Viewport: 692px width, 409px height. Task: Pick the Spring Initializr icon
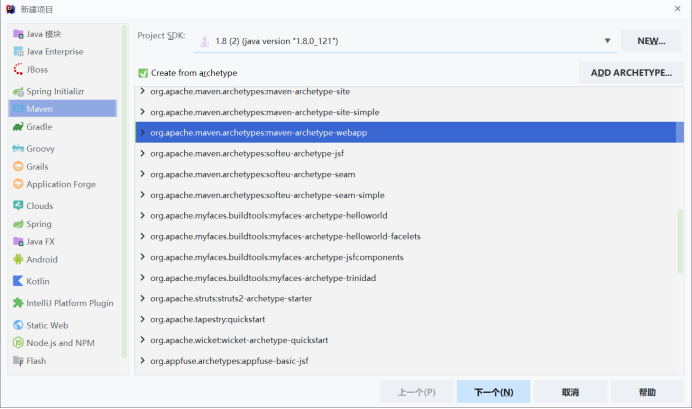click(x=18, y=91)
